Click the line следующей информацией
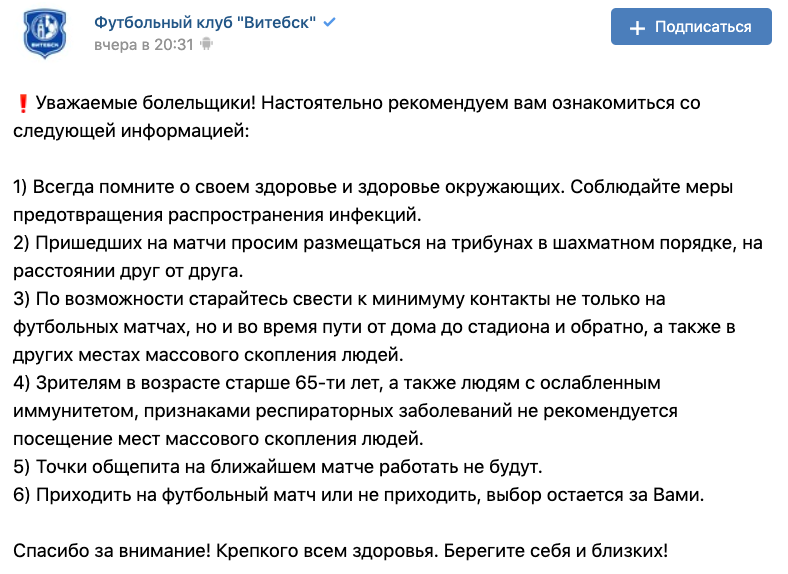788x574 pixels. (131, 131)
